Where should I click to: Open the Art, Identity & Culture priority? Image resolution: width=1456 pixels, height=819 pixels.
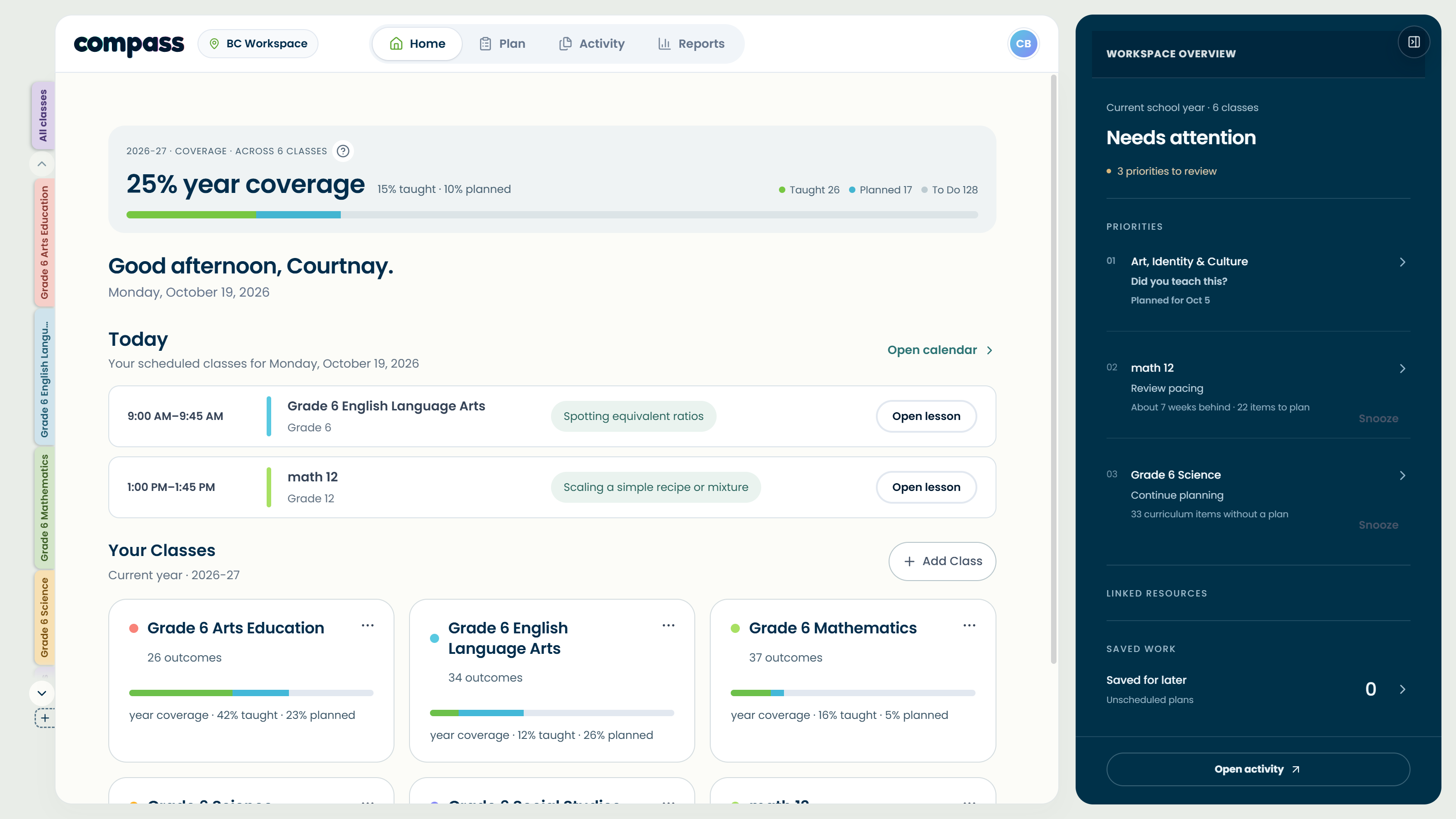click(1258, 280)
